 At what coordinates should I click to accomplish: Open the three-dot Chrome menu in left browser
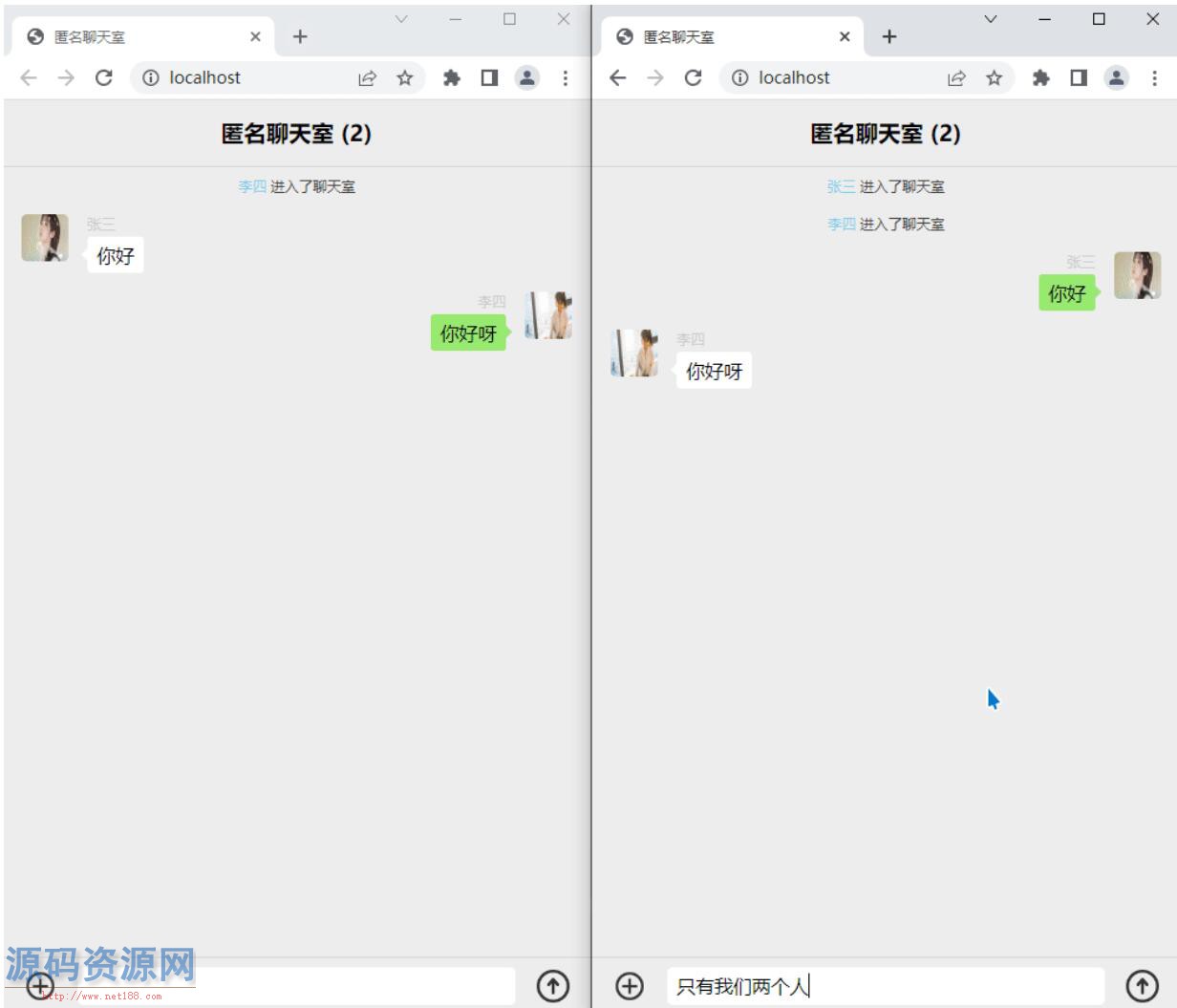pos(565,78)
